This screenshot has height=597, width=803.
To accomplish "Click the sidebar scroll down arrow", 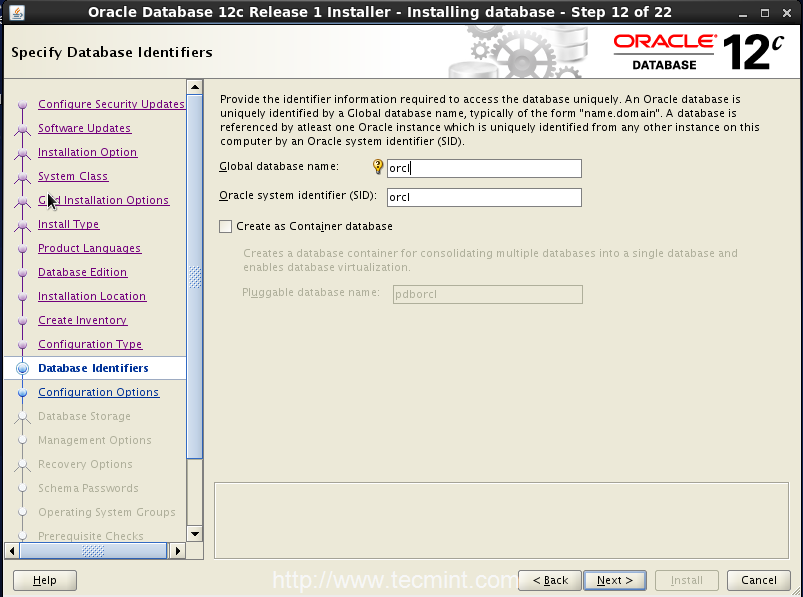I will click(195, 534).
